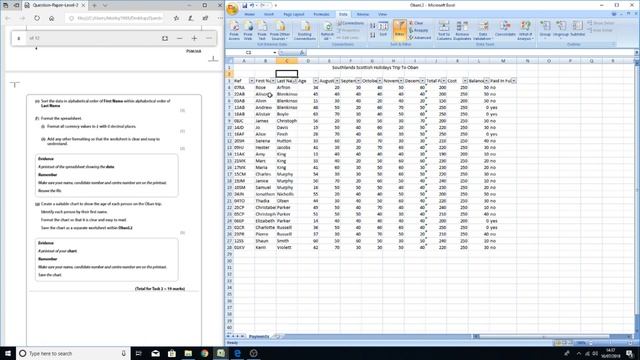Click the taskbar search box
The height and width of the screenshot is (360, 640).
click(73, 353)
